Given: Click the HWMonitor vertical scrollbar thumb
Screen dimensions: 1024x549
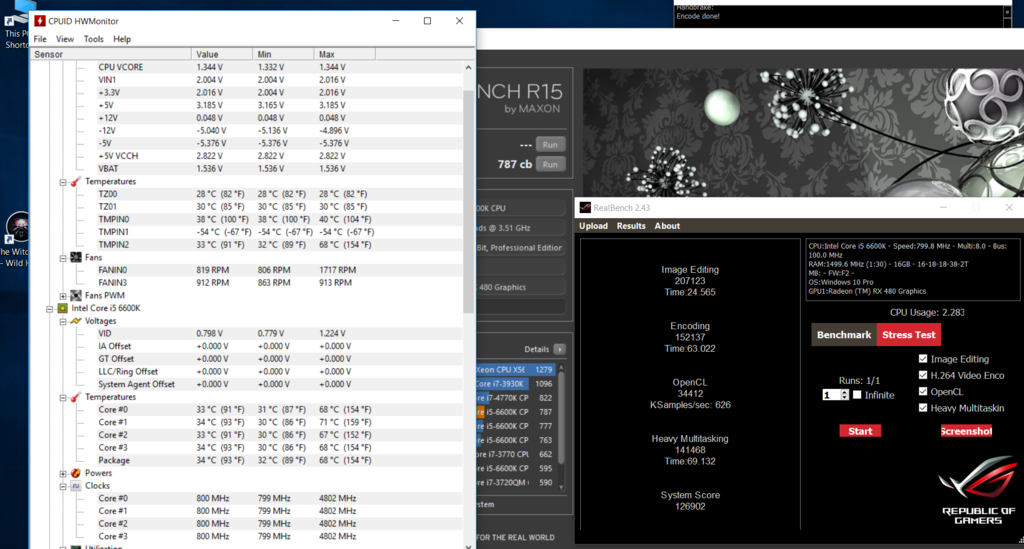Looking at the screenshot, I should (468, 201).
